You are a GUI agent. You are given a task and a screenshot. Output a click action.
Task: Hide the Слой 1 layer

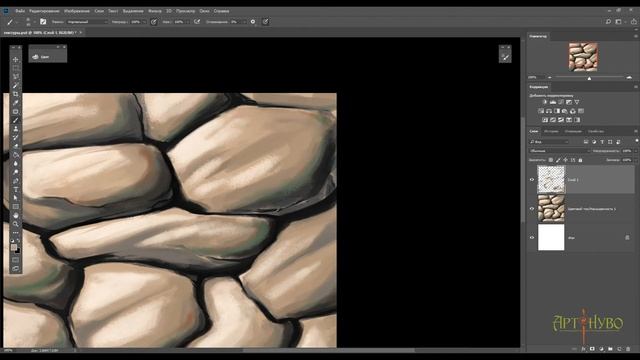[x=532, y=180]
